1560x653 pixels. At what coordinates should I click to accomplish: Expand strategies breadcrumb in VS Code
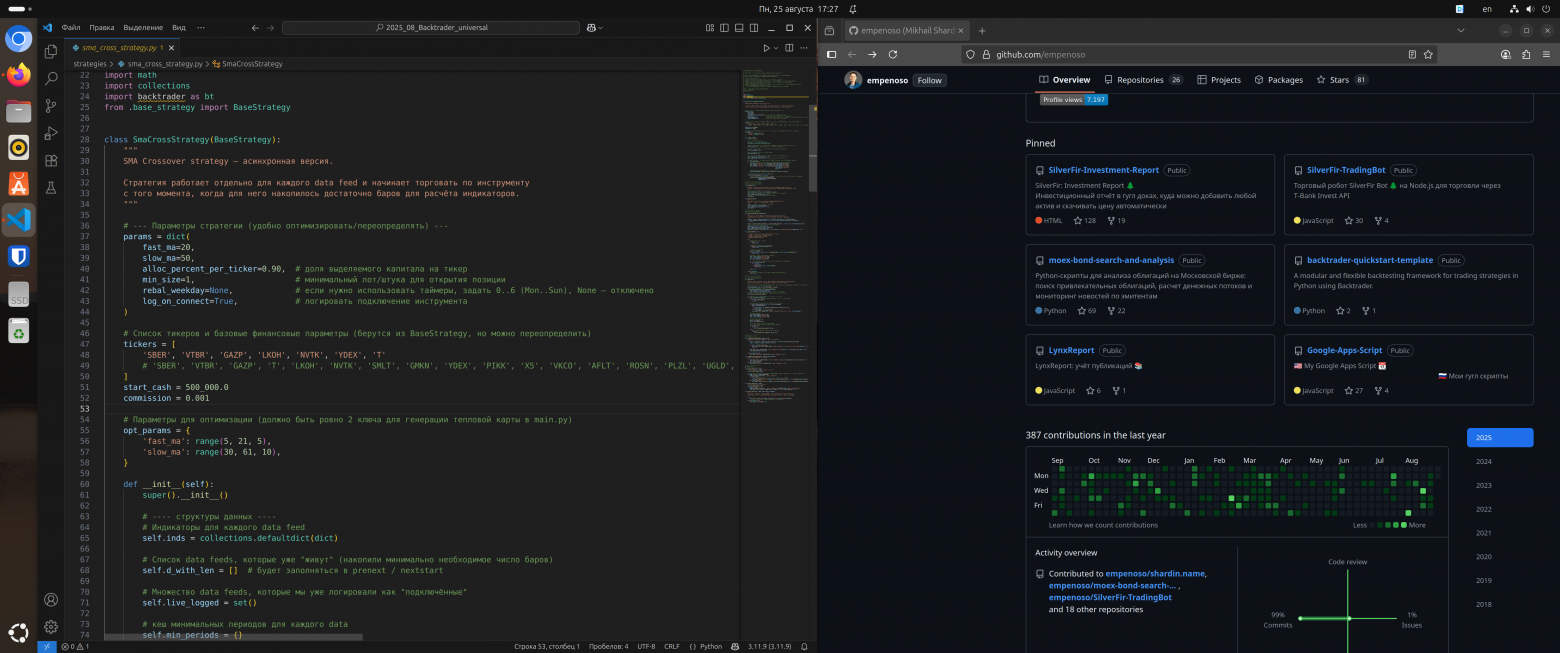(90, 64)
